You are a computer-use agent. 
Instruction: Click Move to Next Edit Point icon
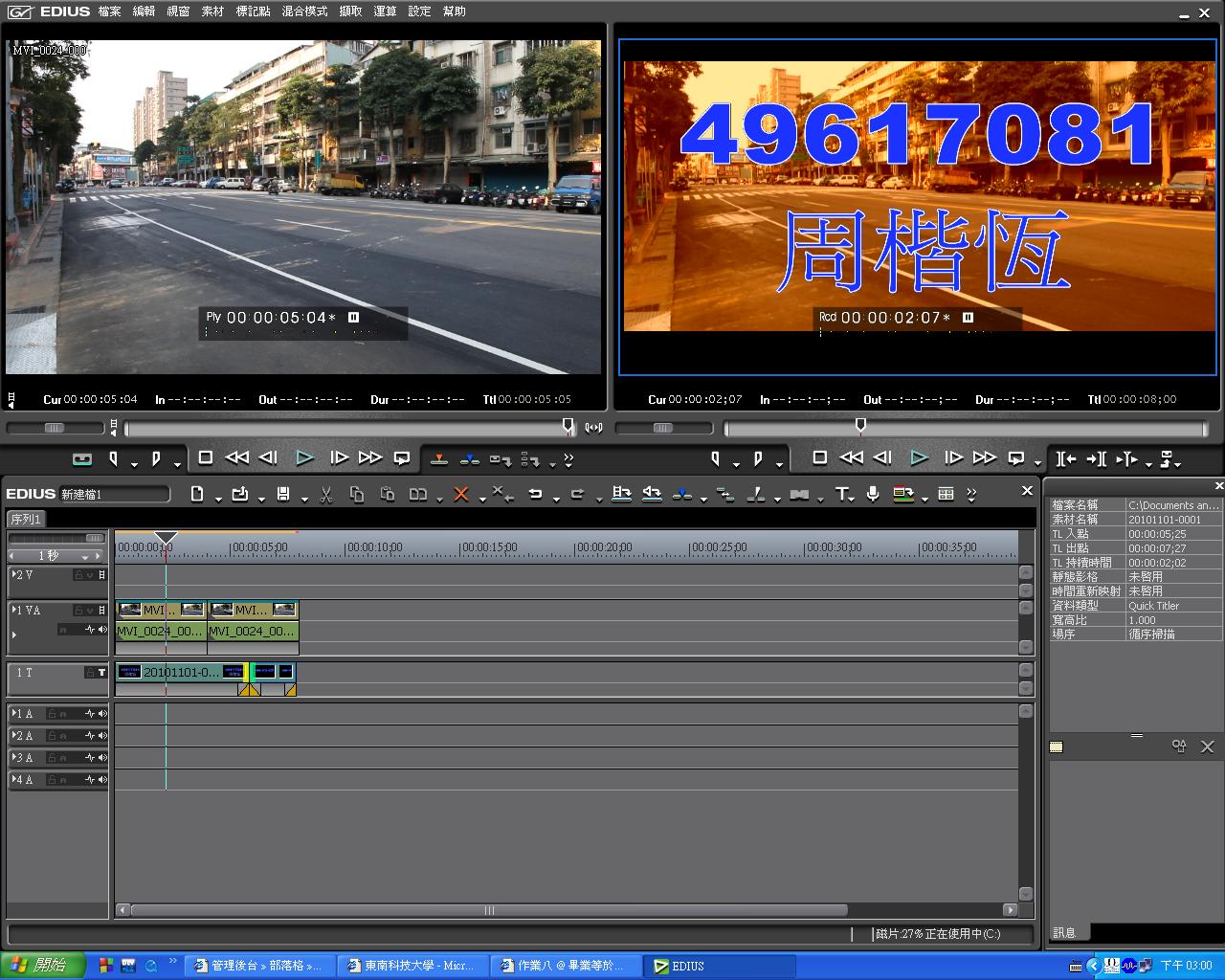(x=1097, y=458)
